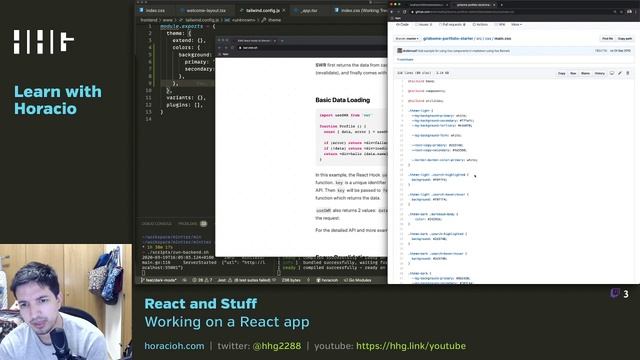Click the https://hhg.link/youtube link
This screenshot has height=360, width=640.
(x=411, y=346)
